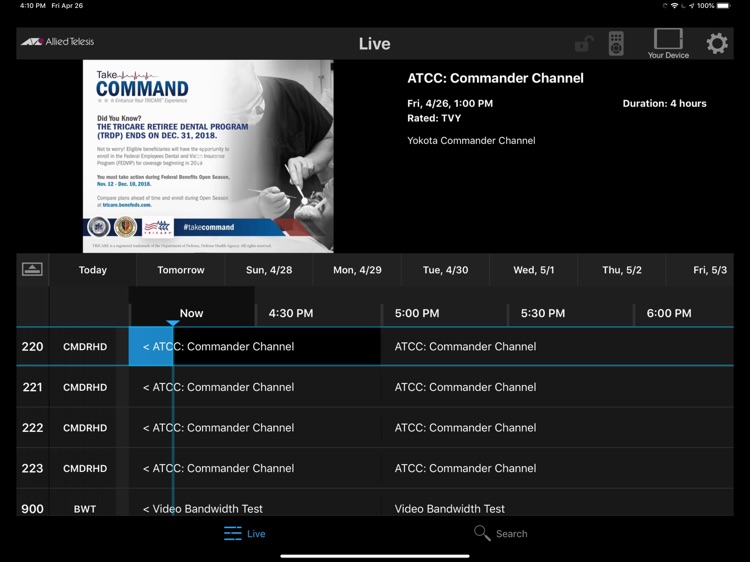The image size is (750, 562).
Task: Open current Commander Channel program on 221
Action: pyautogui.click(x=254, y=387)
